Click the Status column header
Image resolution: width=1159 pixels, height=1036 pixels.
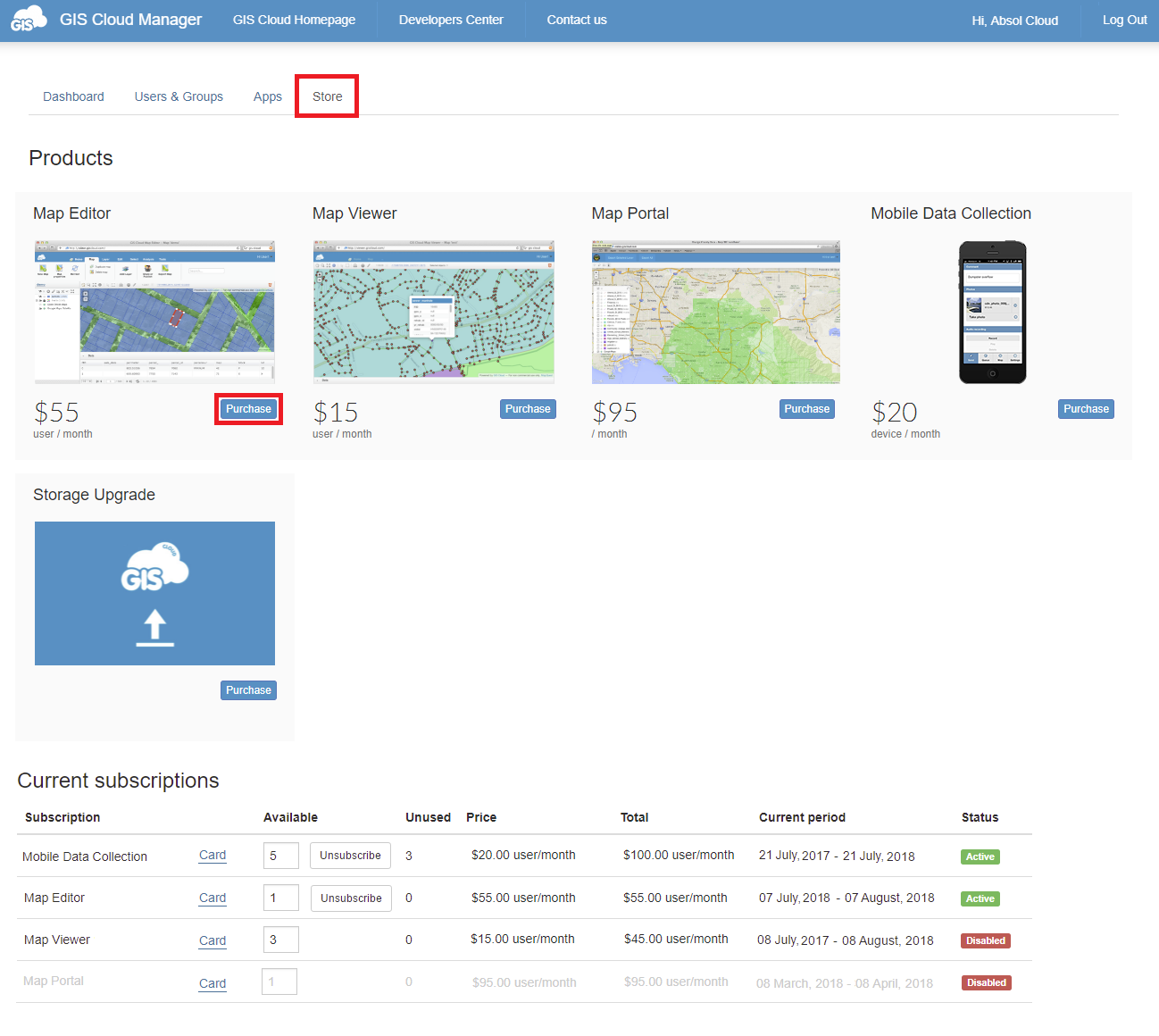pyautogui.click(x=980, y=817)
